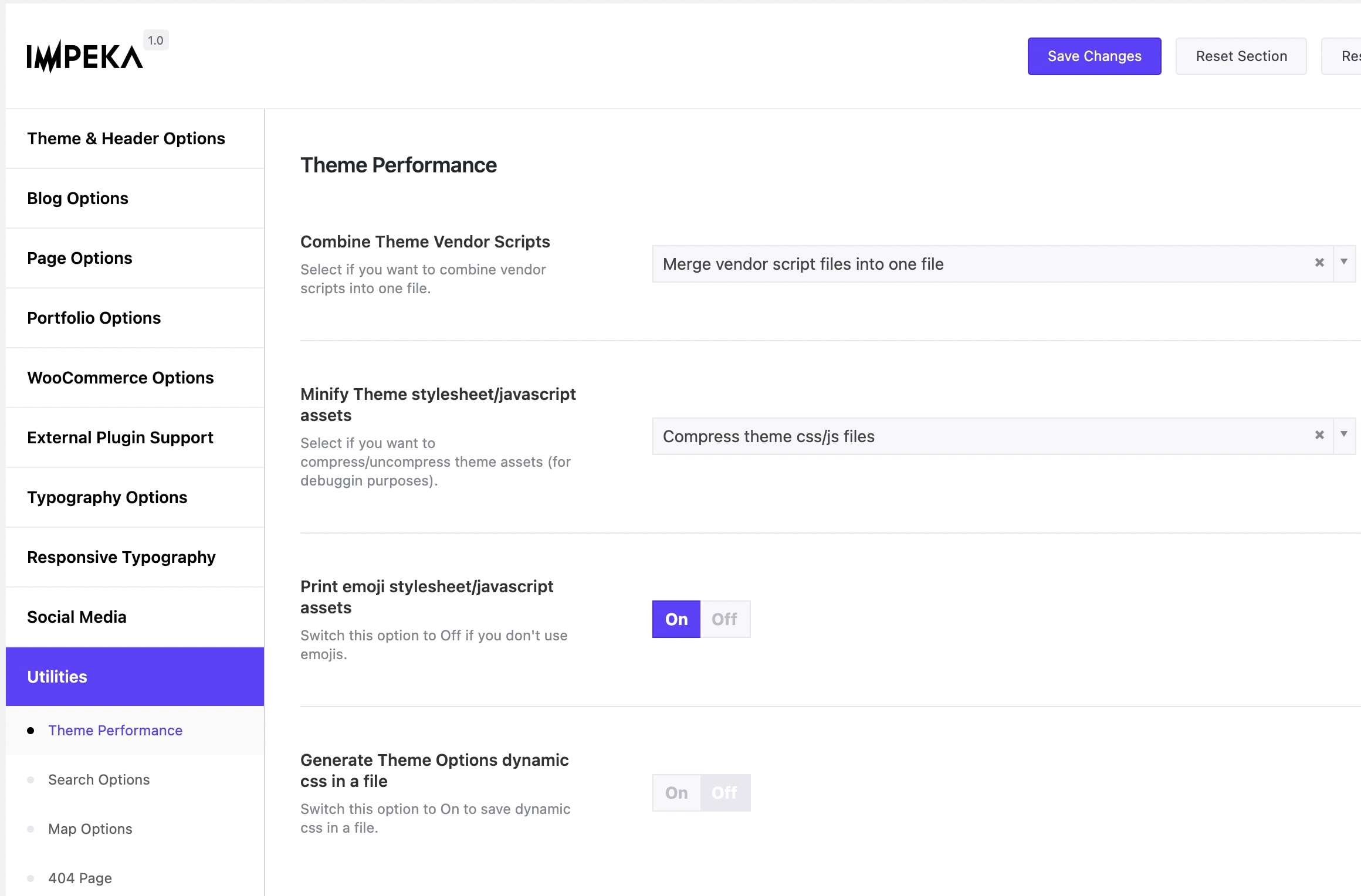Screen dimensions: 1361x896
Task: Clear the Combine Theme Vendor Scripts selection
Action: coord(1319,263)
